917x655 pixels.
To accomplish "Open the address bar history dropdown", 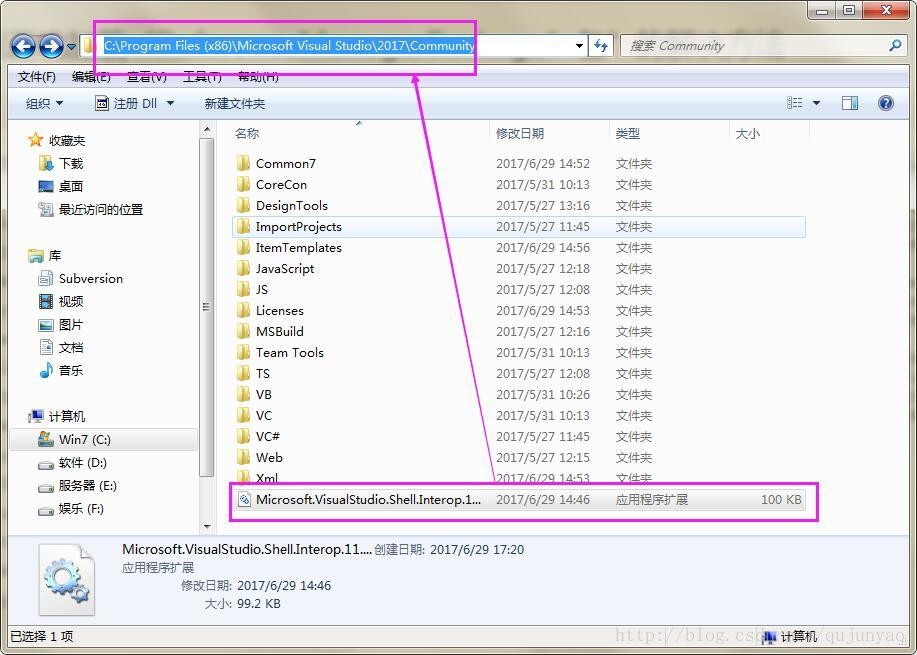I will [x=579, y=46].
